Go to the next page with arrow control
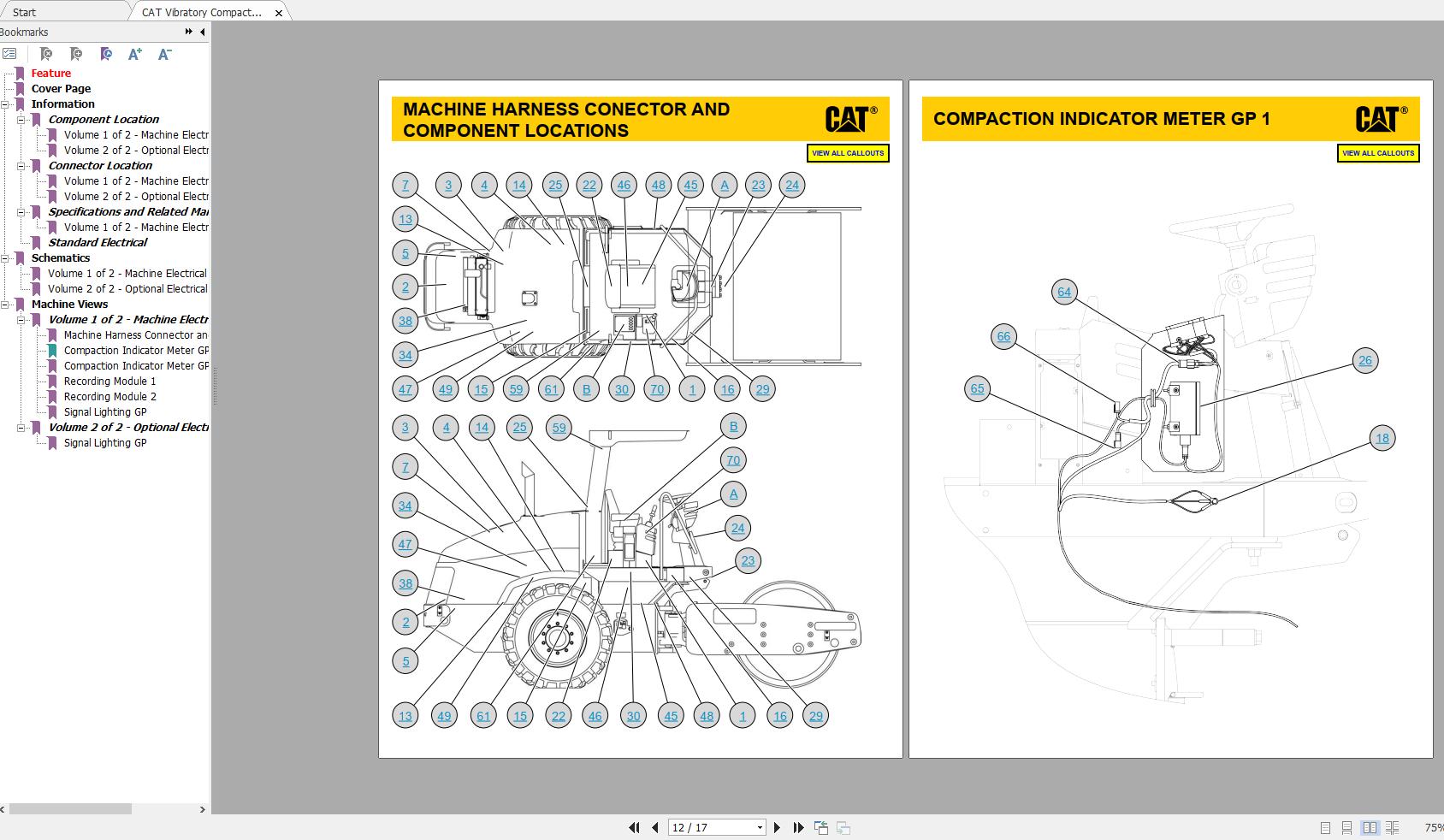 [x=777, y=827]
